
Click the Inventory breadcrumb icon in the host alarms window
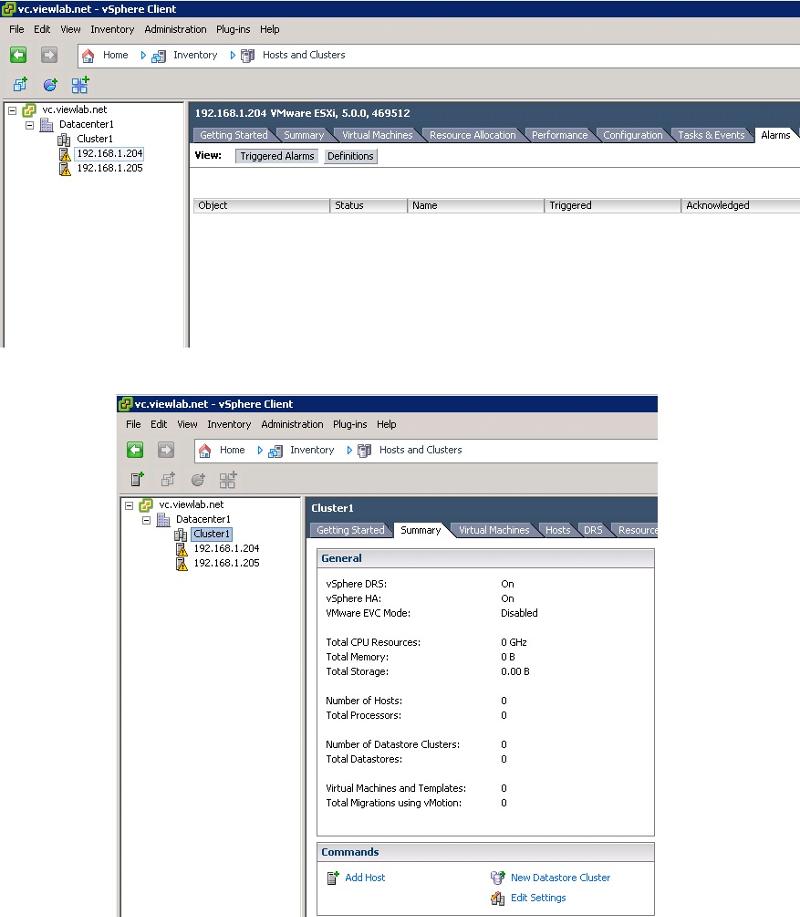(158, 56)
